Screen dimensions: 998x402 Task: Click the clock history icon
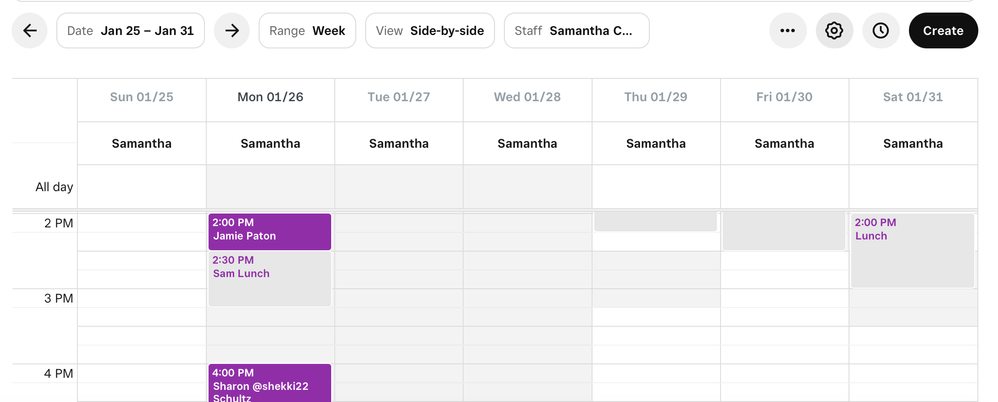[x=880, y=31]
